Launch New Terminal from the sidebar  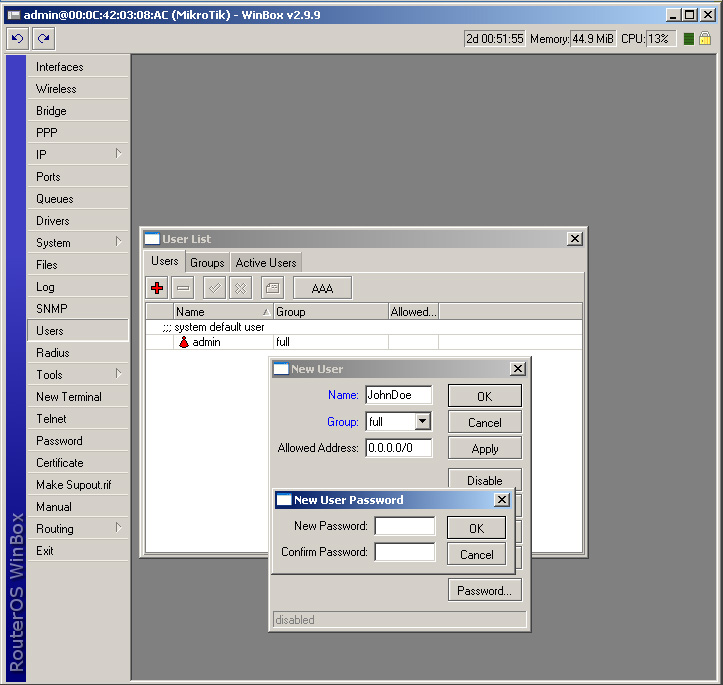coord(78,396)
